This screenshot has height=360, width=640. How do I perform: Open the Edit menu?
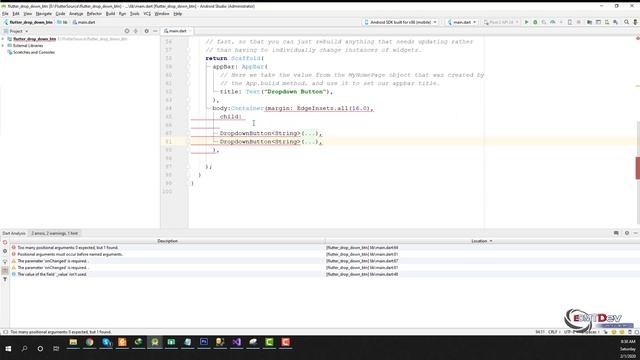coord(16,13)
